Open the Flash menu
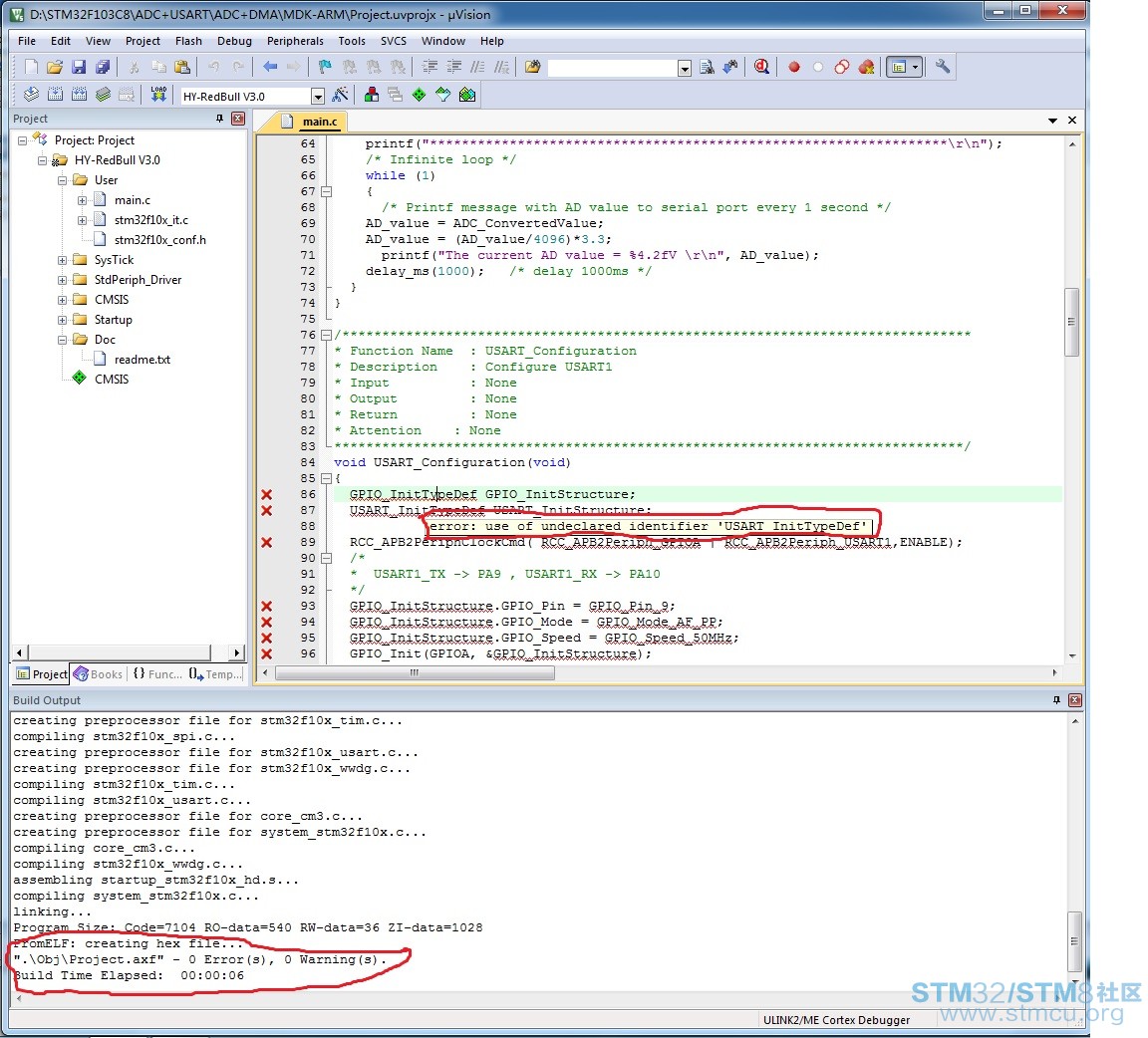 (x=188, y=41)
